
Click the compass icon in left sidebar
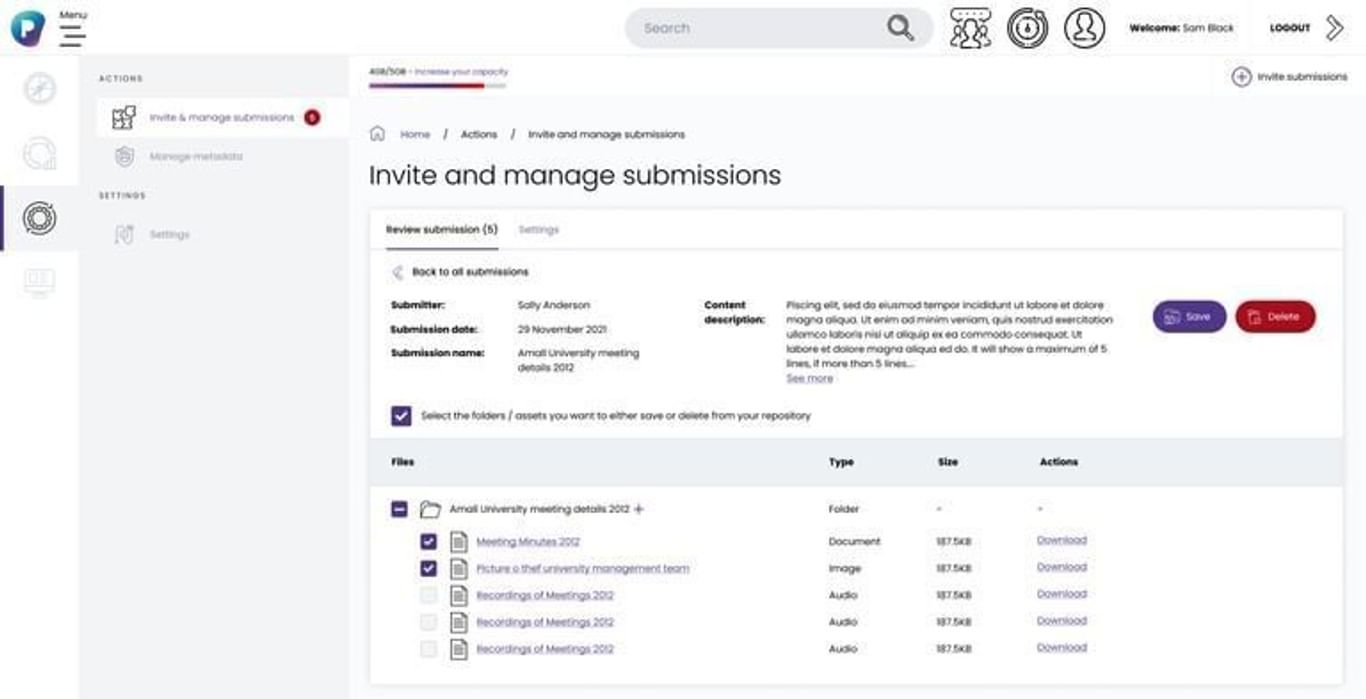39,89
